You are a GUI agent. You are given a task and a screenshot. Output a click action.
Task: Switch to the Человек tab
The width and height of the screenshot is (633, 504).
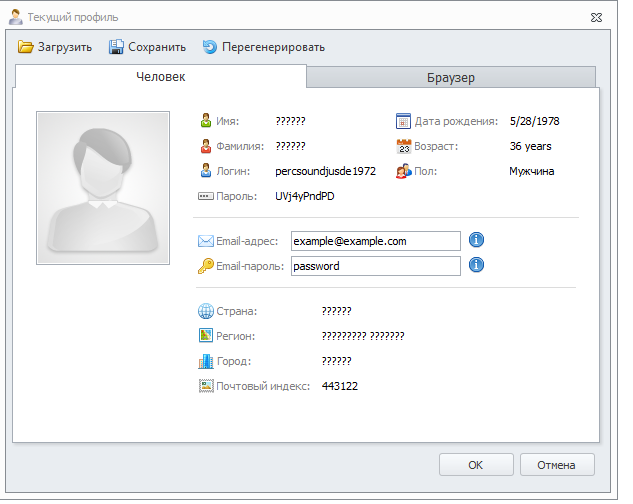161,76
